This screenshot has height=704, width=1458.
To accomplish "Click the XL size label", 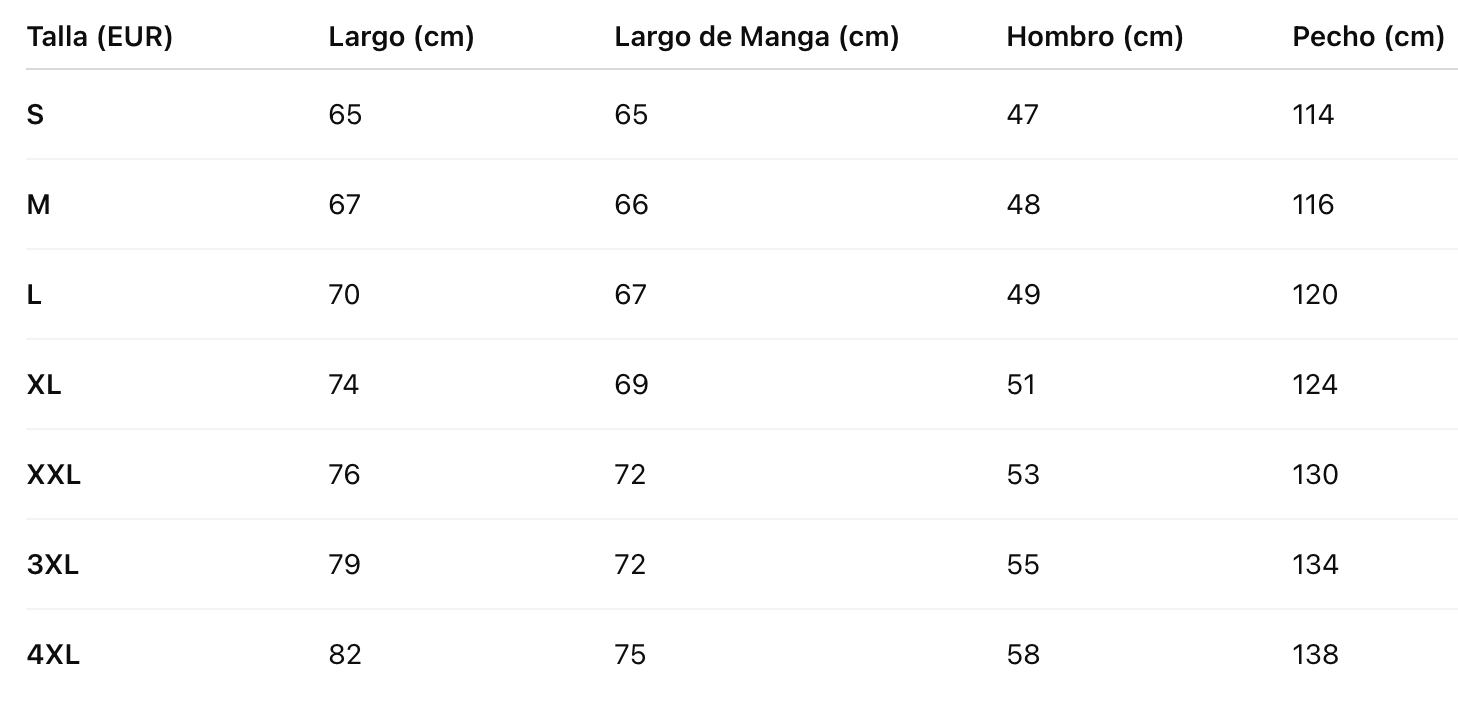I will click(44, 385).
